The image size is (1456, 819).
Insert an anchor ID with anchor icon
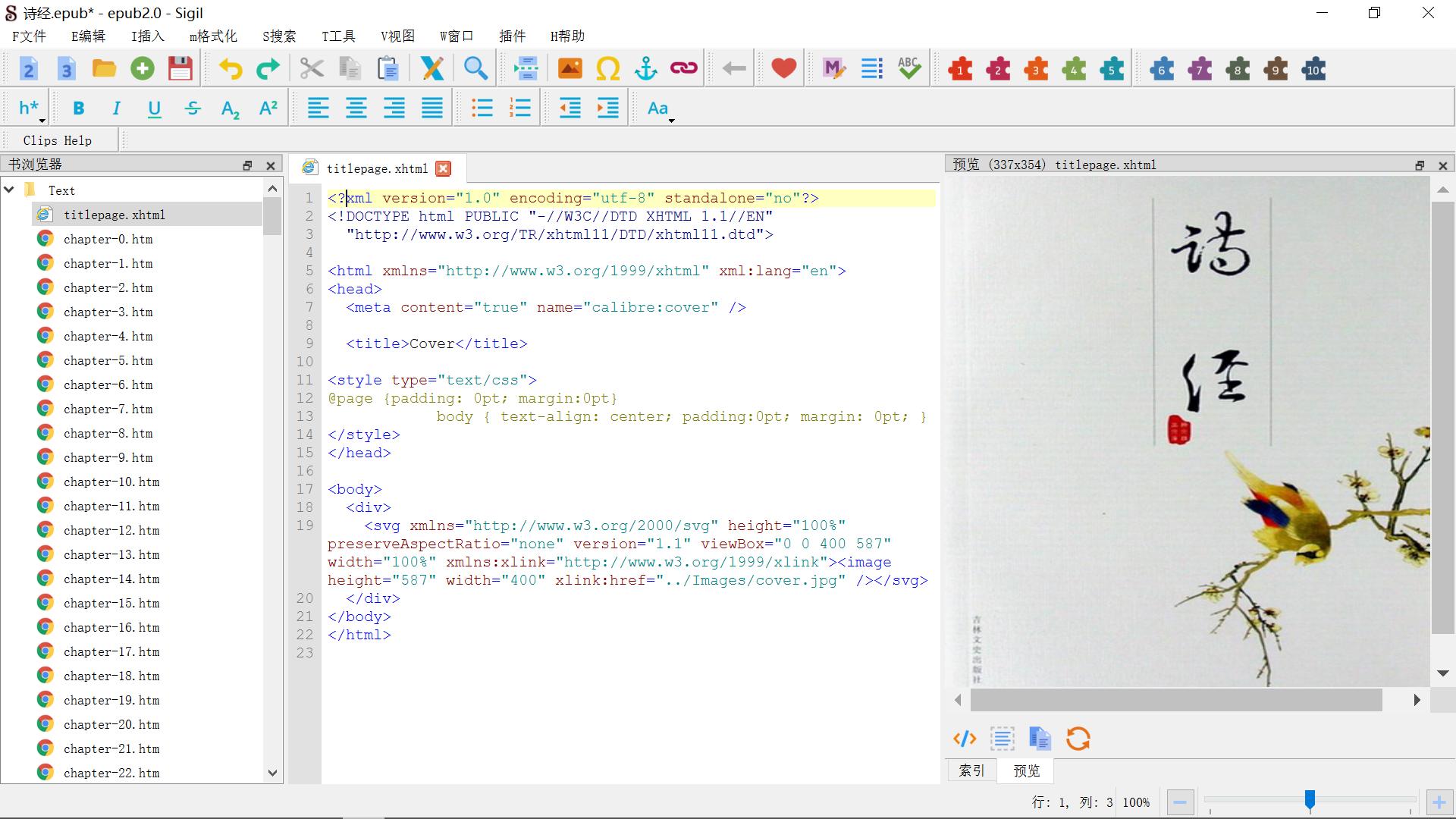pyautogui.click(x=645, y=69)
